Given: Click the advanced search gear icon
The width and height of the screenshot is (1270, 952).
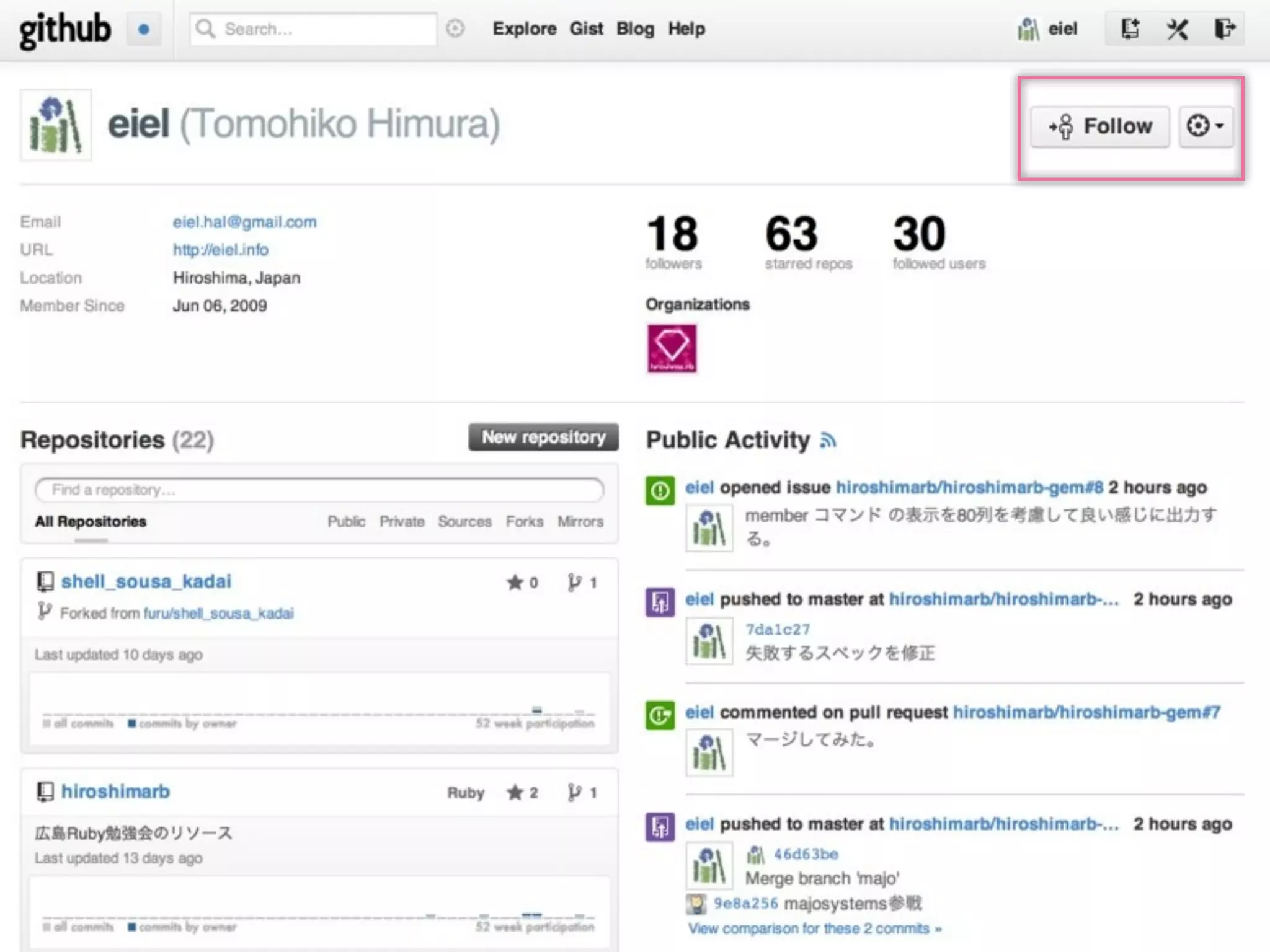Looking at the screenshot, I should 455,29.
